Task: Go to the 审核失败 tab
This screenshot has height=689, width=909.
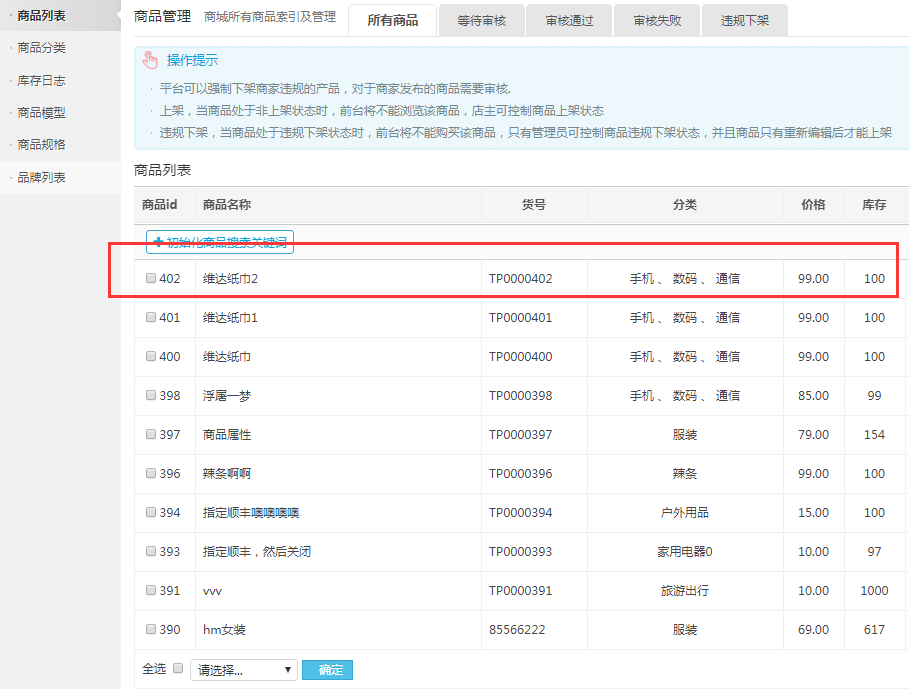Action: [x=657, y=20]
